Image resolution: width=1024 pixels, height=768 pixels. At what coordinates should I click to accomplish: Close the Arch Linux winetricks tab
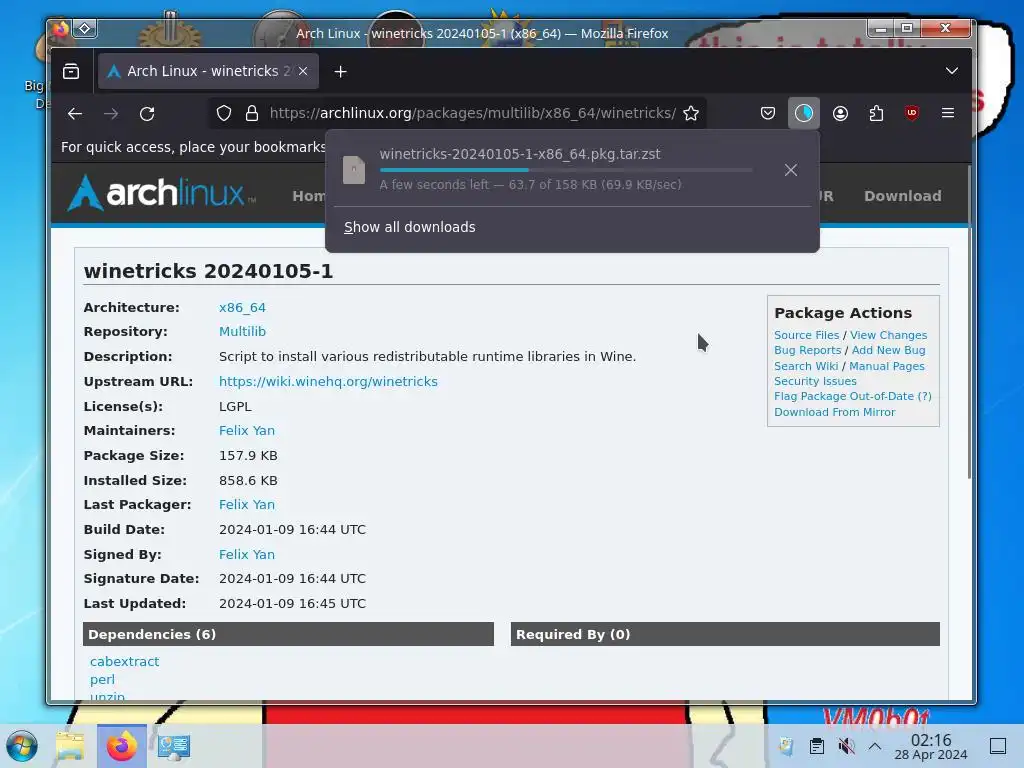[303, 71]
